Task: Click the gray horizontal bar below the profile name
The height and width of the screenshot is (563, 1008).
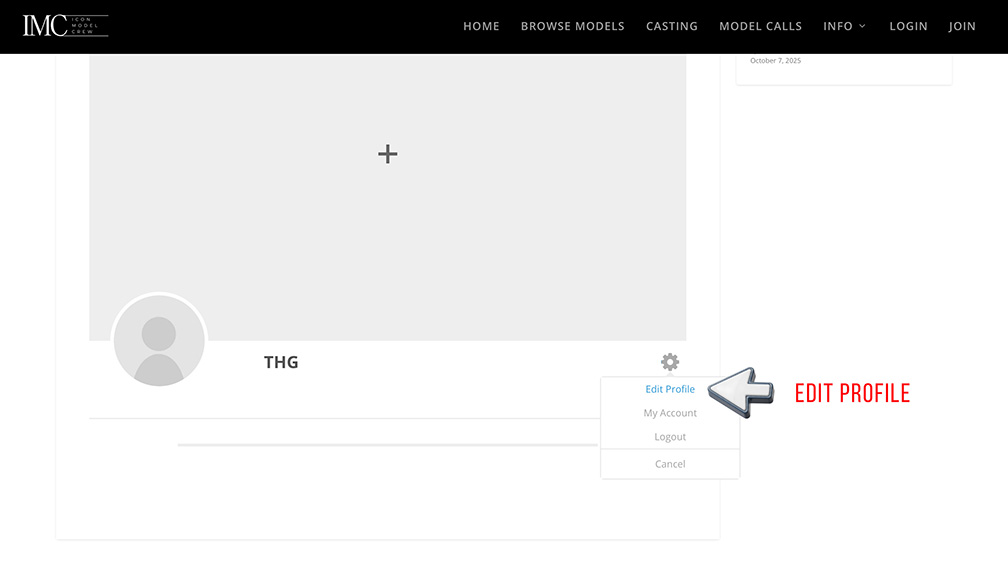Action: tap(387, 445)
